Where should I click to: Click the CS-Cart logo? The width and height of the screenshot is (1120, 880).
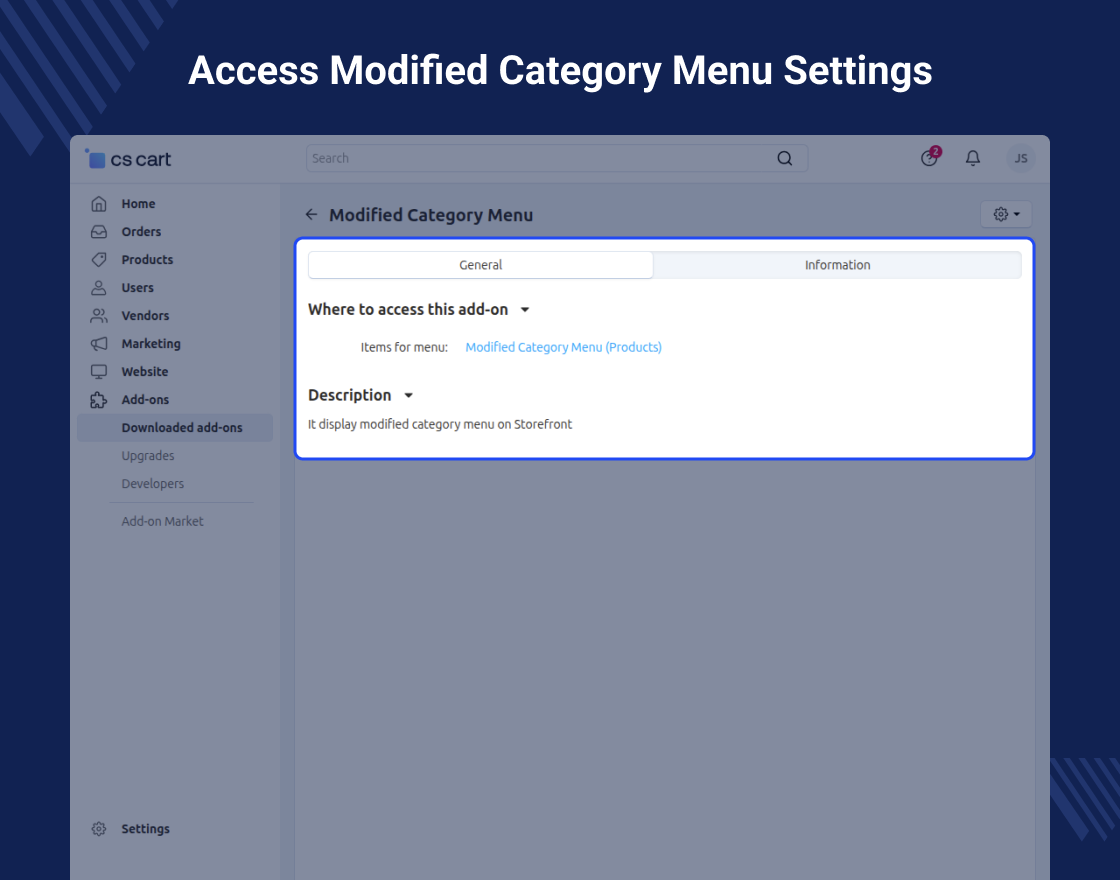tap(129, 159)
